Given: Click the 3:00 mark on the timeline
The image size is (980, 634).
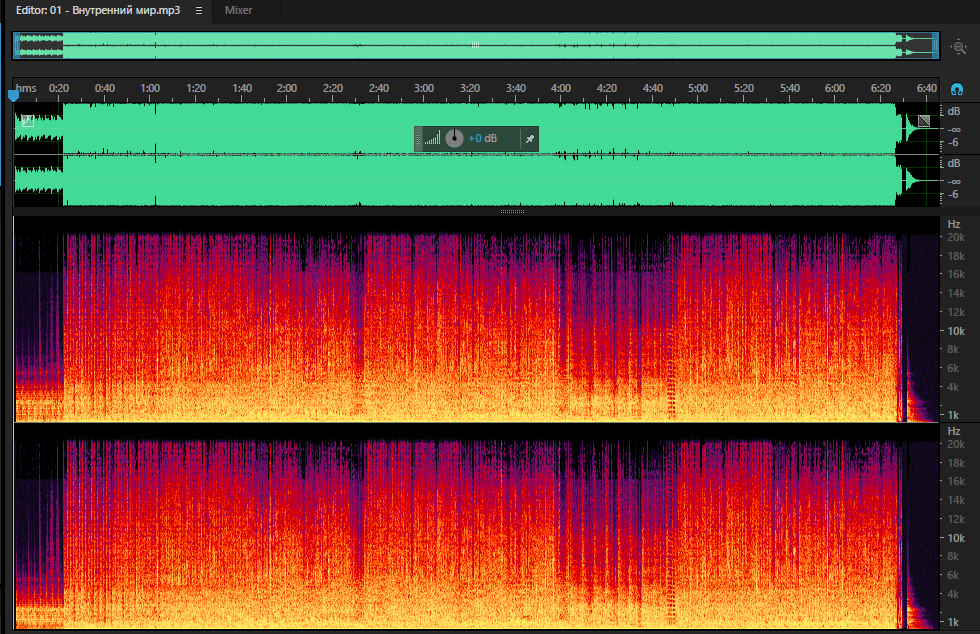Looking at the screenshot, I should pyautogui.click(x=424, y=88).
